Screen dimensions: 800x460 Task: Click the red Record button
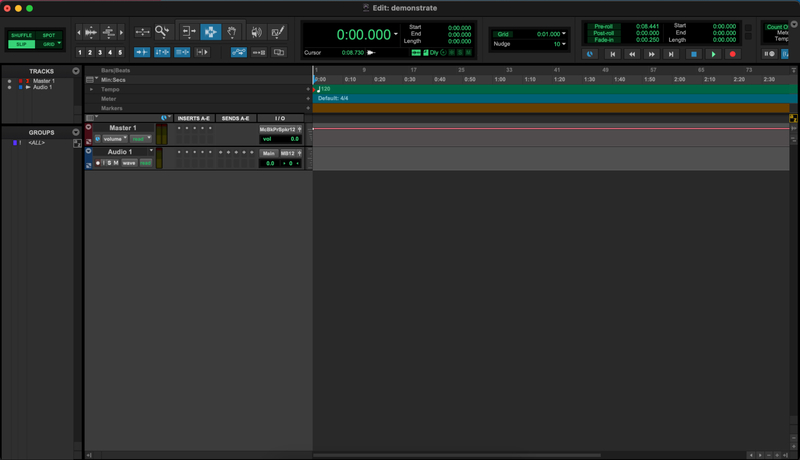[733, 54]
